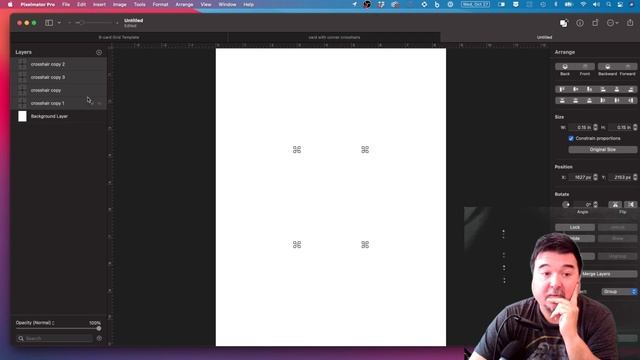Distribute layers by bottom edges

tap(589, 100)
